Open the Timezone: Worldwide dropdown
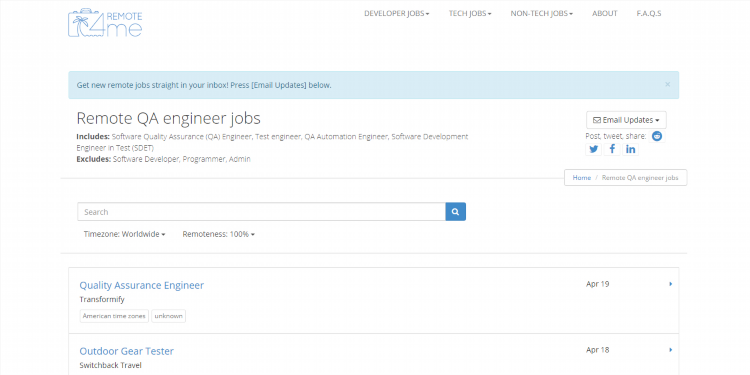 click(x=124, y=234)
